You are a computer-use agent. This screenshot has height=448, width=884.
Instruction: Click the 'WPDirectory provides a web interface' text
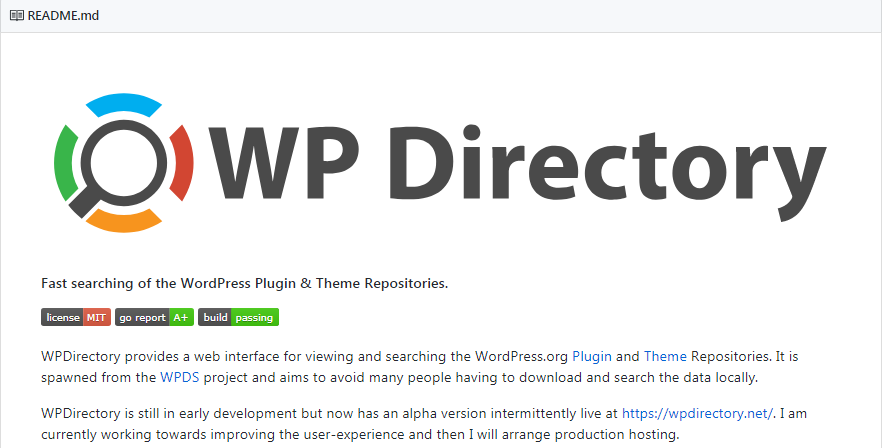tap(419, 367)
